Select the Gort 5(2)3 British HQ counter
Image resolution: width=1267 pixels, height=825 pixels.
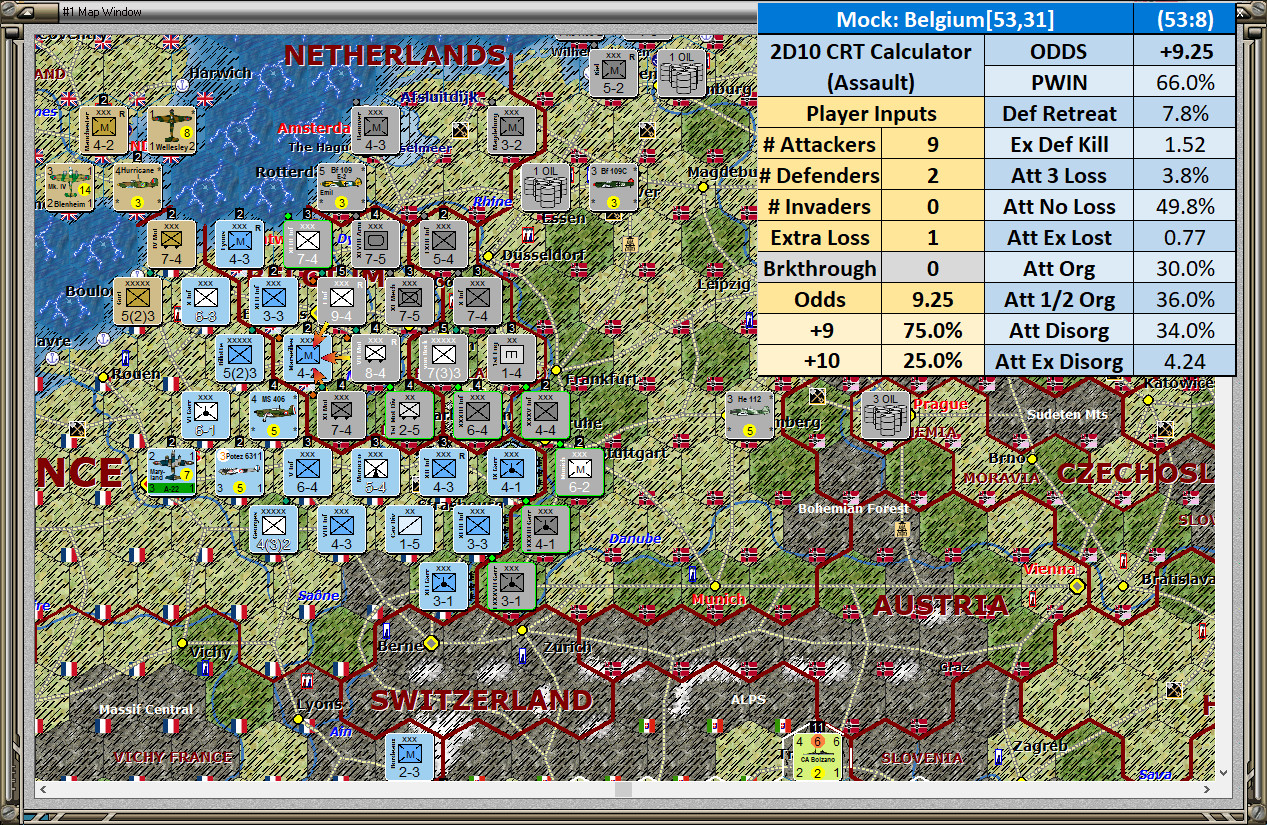click(138, 301)
